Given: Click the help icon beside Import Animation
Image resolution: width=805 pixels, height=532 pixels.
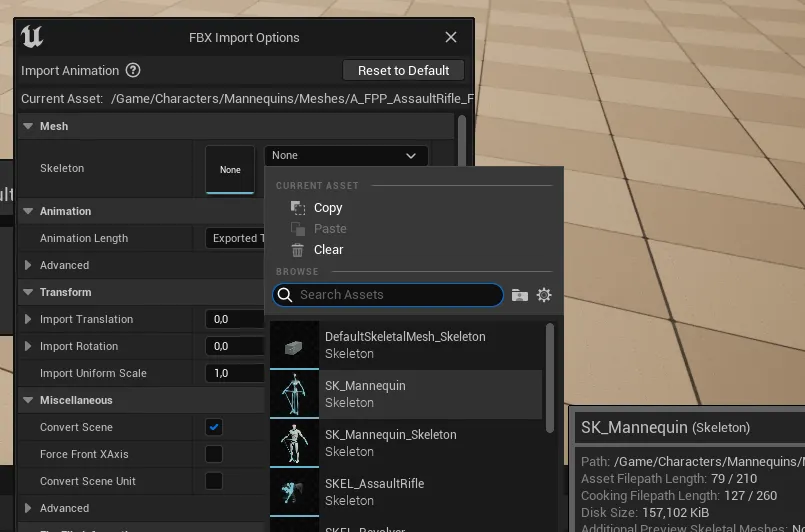Looking at the screenshot, I should (133, 71).
